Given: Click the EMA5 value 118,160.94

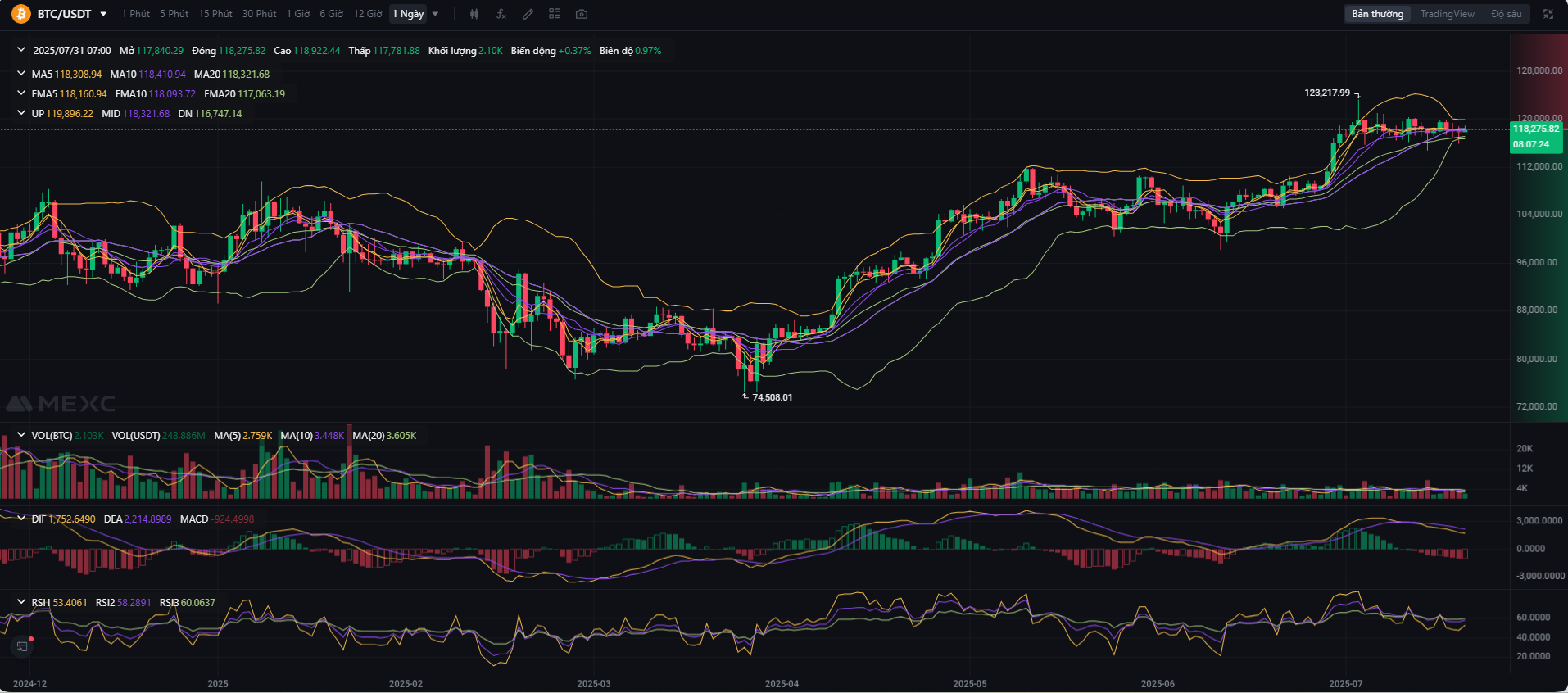Looking at the screenshot, I should tap(83, 93).
